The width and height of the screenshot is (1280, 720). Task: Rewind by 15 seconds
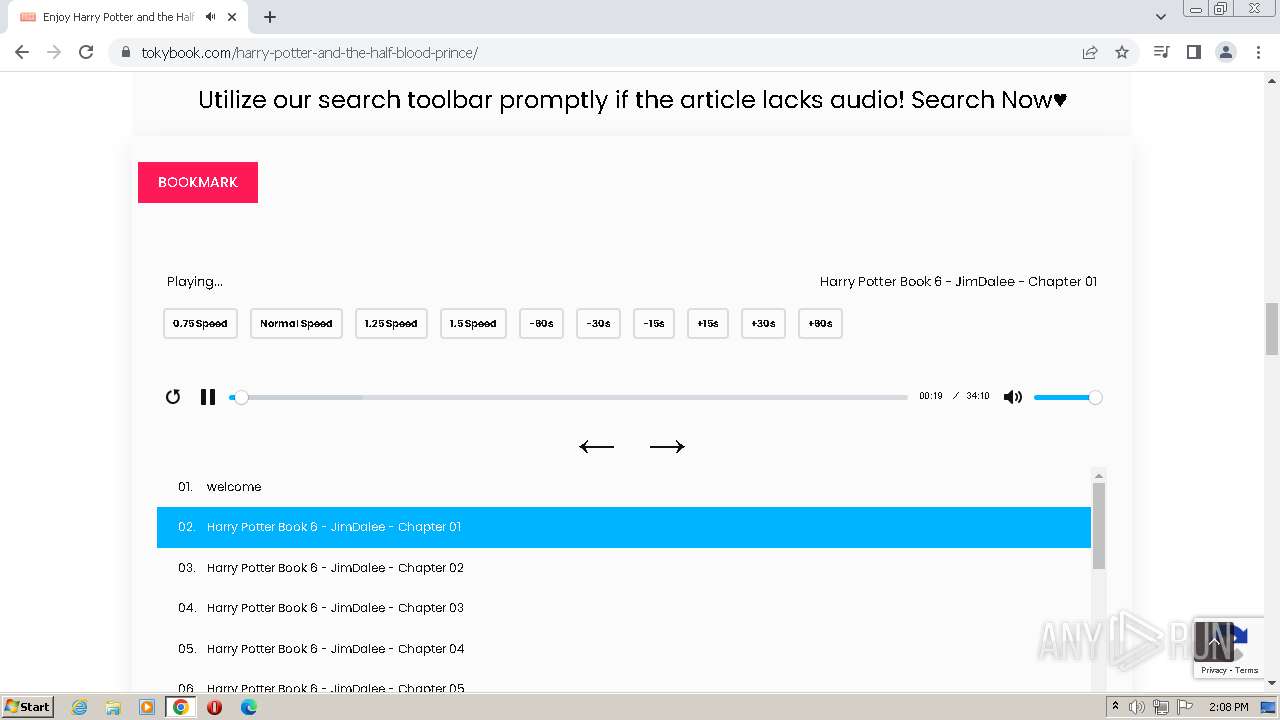pos(654,323)
